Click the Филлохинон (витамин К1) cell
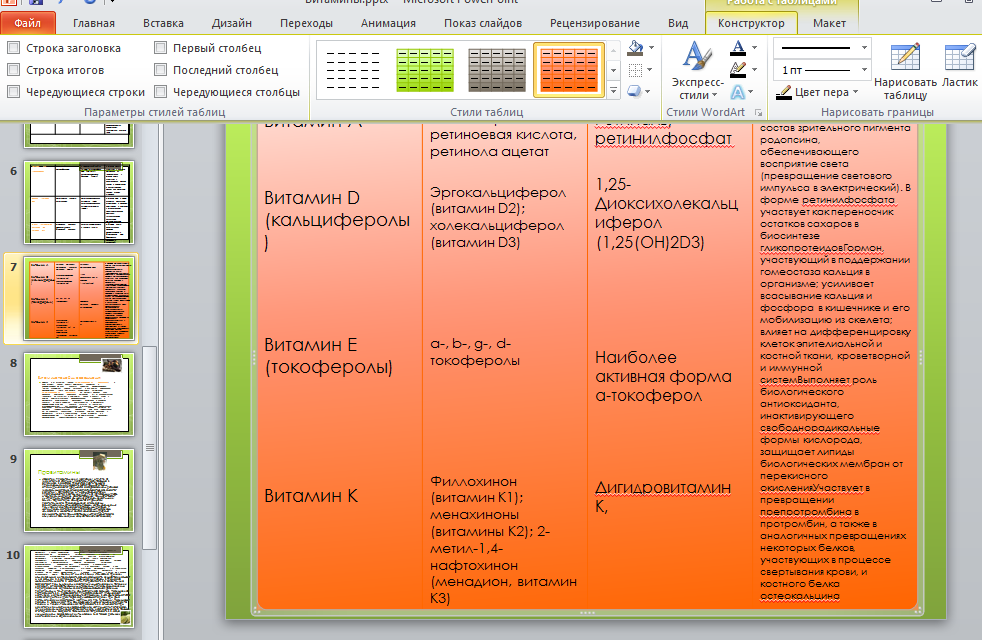The height and width of the screenshot is (640, 982). [x=504, y=539]
